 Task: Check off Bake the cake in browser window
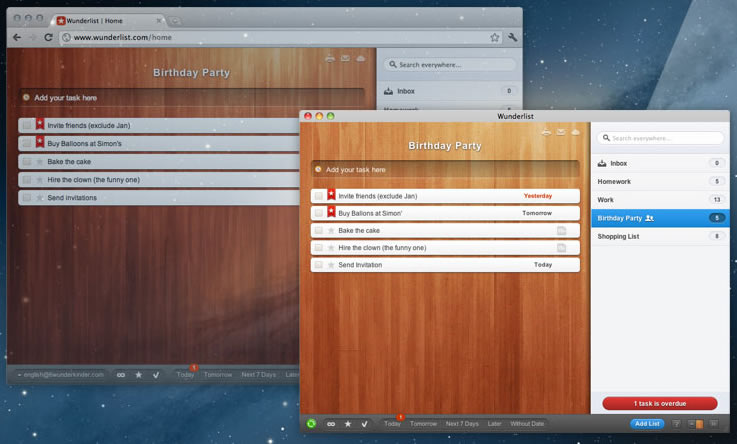27,162
